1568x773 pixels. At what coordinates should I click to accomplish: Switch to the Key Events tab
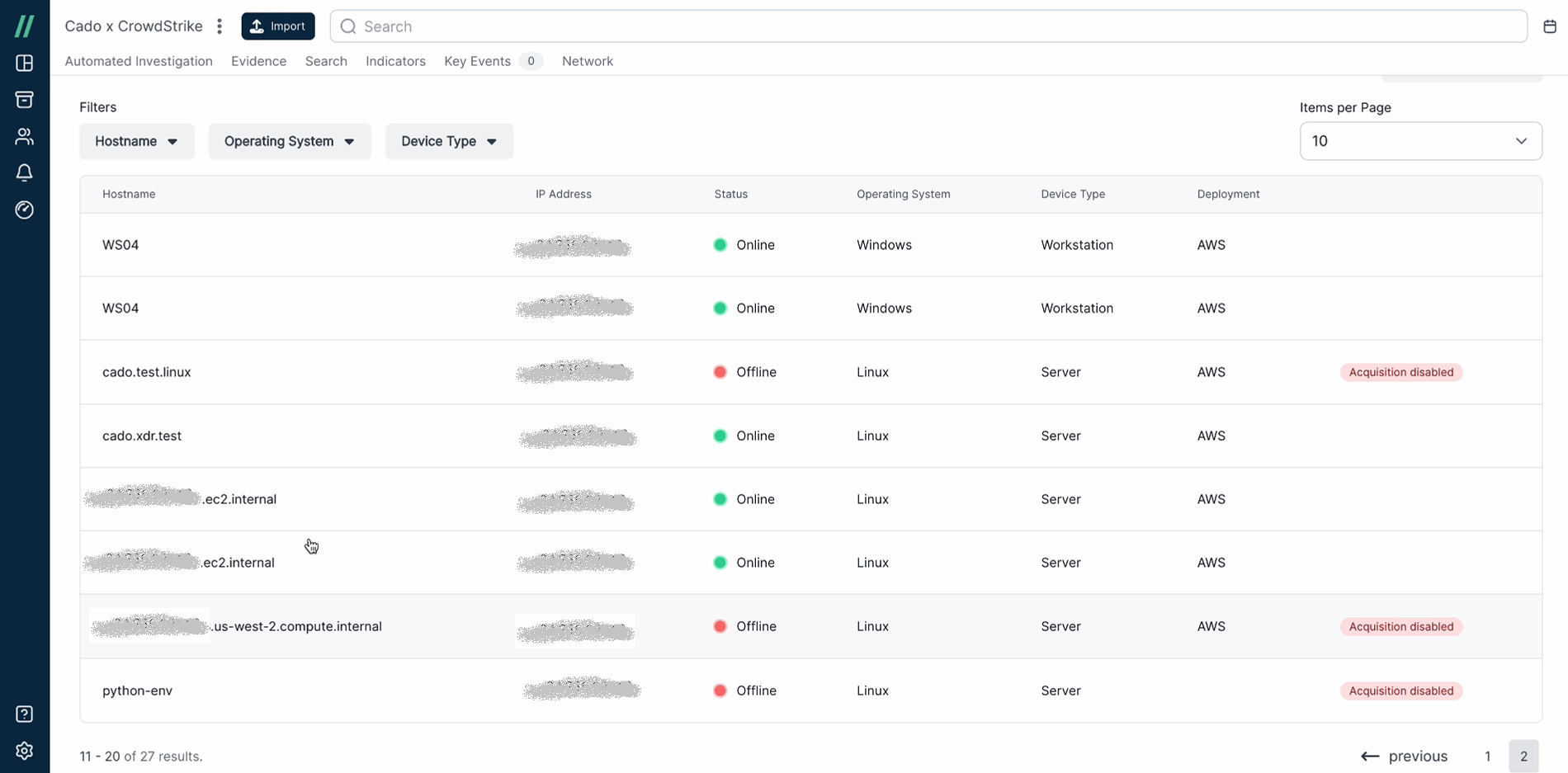[478, 61]
